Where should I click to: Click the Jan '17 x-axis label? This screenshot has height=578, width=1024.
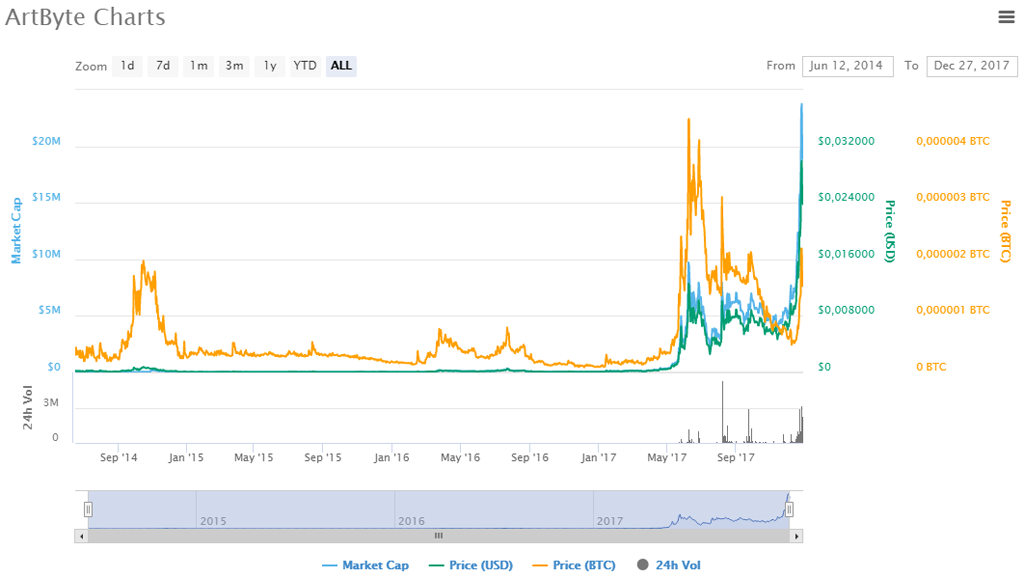pos(599,458)
